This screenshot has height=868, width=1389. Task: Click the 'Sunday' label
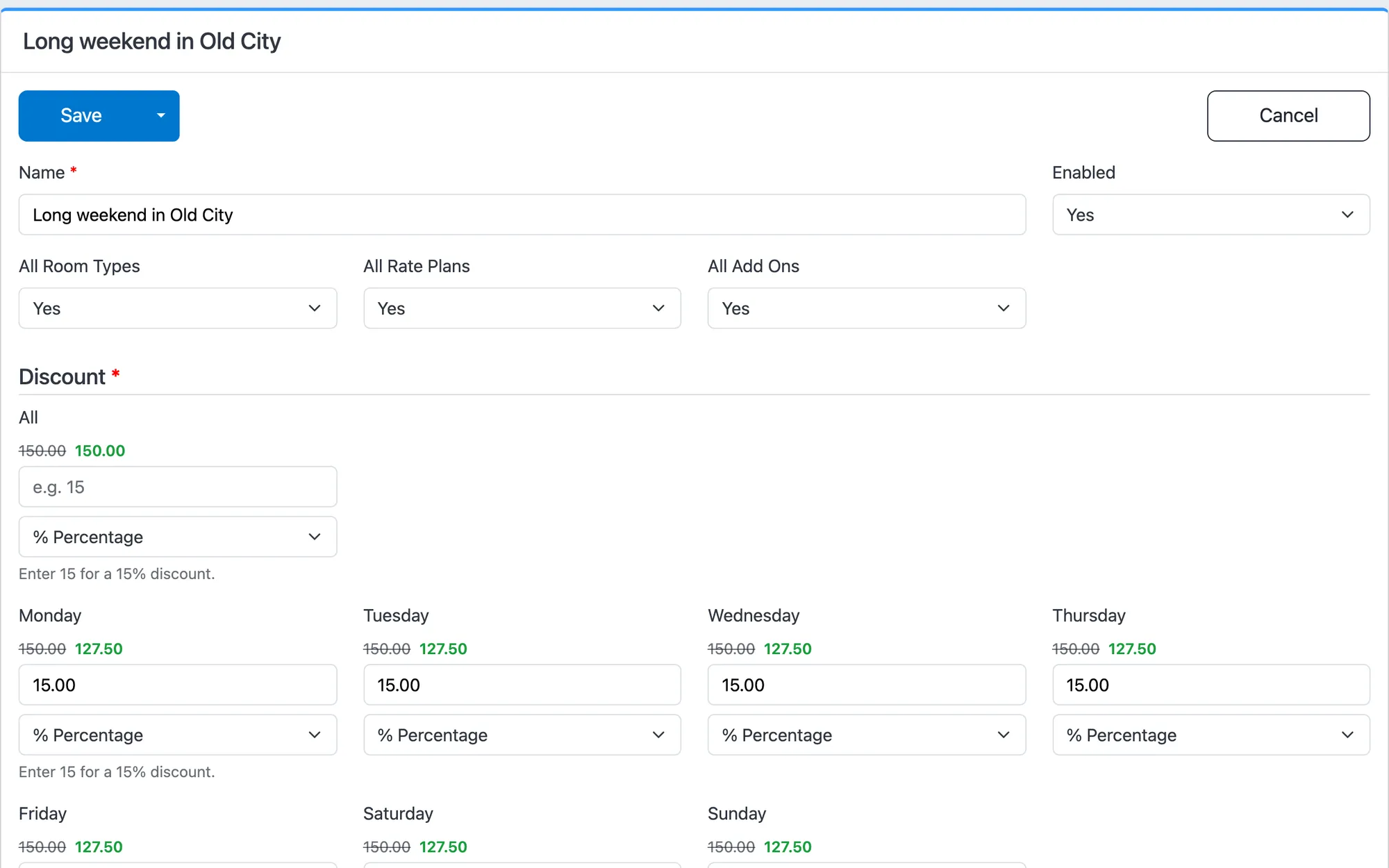tap(737, 813)
